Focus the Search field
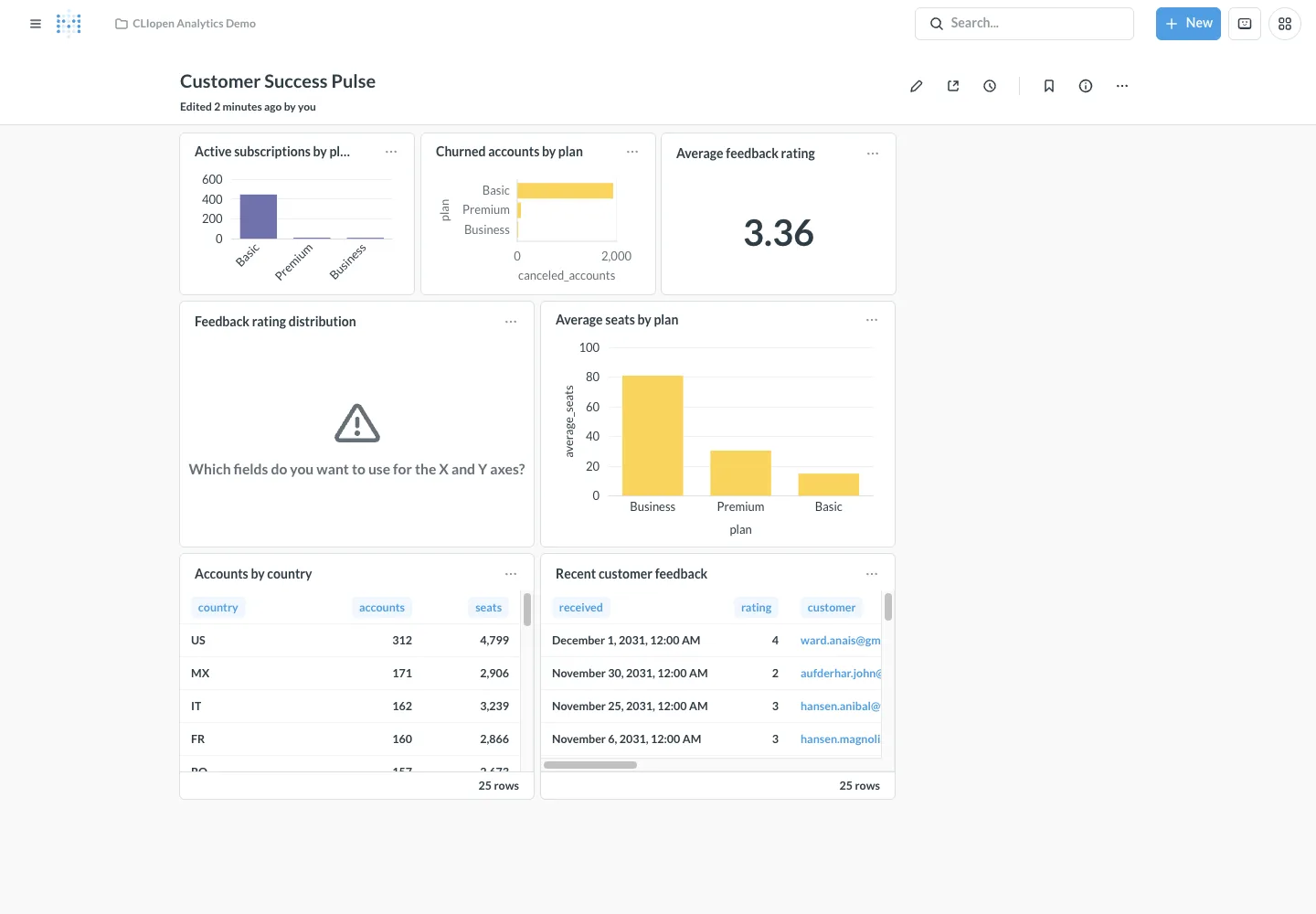This screenshot has width=1316, height=914. 1024,24
